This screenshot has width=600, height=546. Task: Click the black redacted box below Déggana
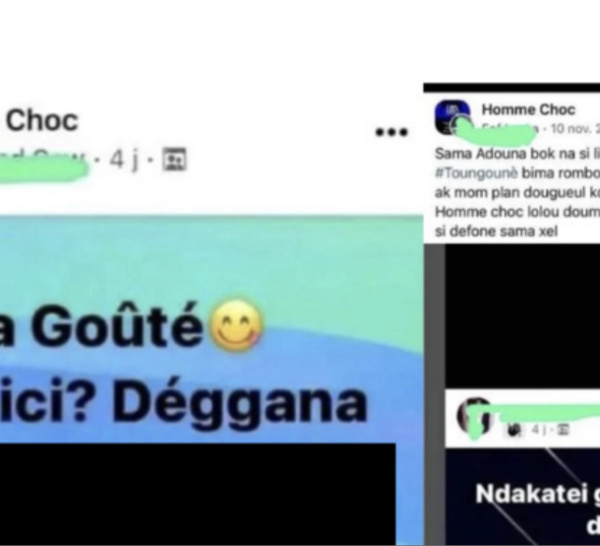pos(198,494)
